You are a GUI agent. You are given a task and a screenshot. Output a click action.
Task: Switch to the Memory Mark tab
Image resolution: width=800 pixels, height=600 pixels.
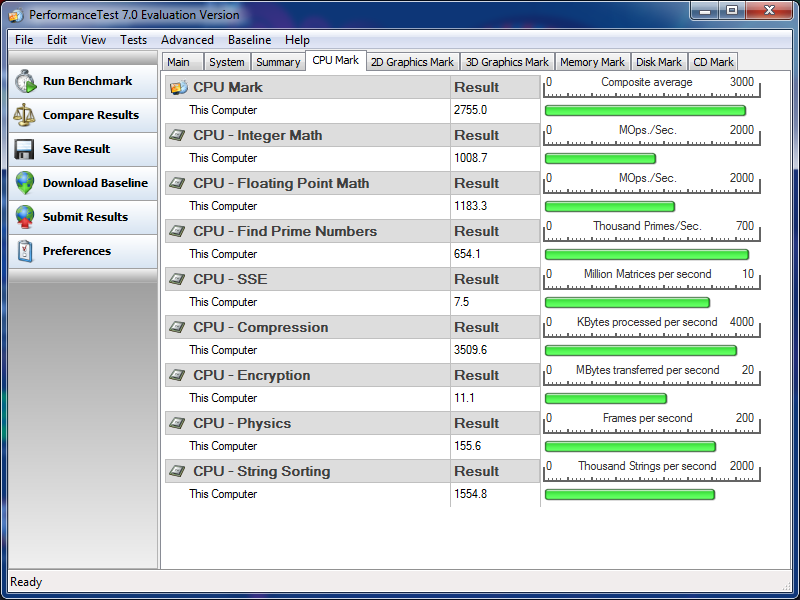(592, 62)
